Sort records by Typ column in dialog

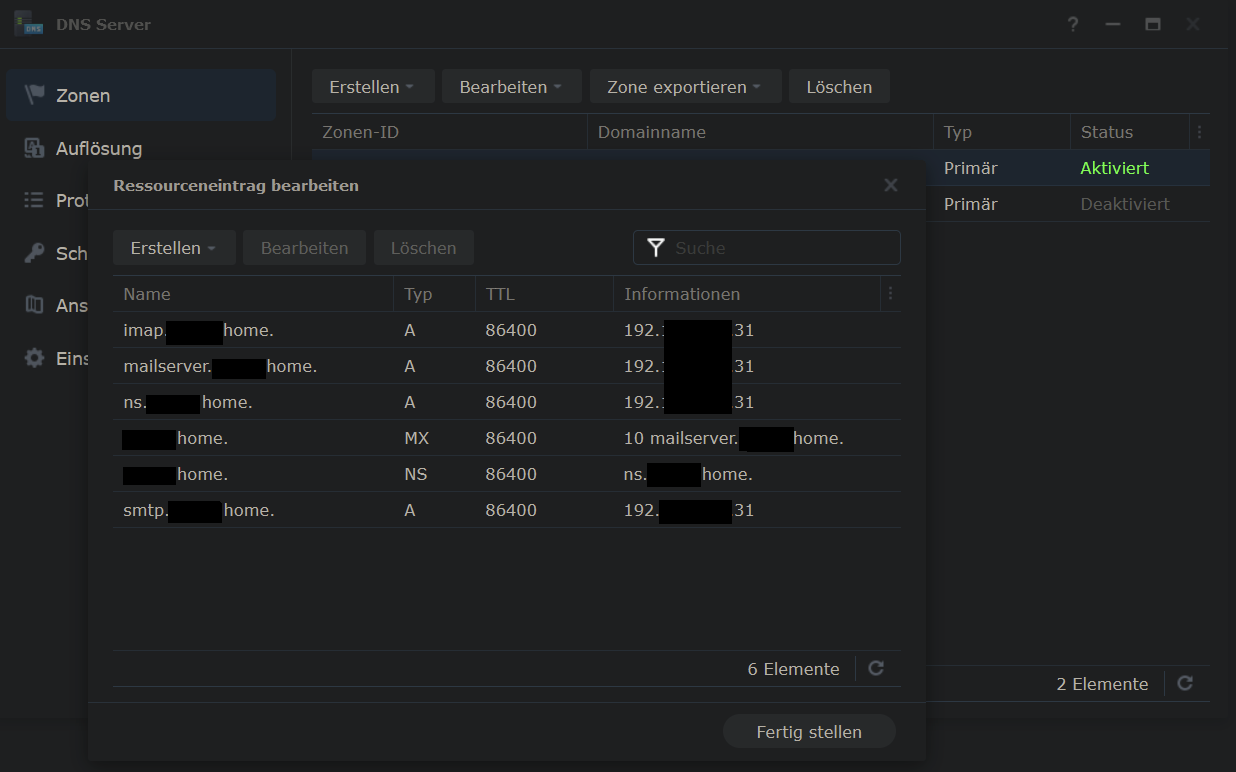tap(435, 294)
